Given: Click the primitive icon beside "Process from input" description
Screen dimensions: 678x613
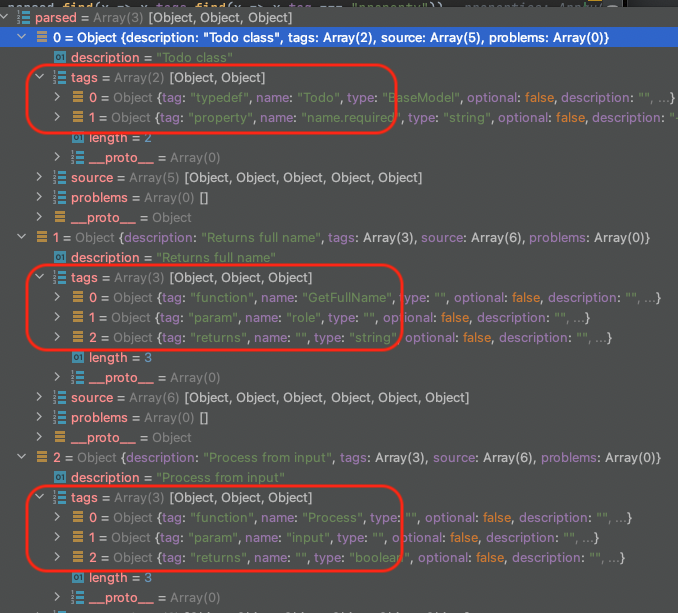Looking at the screenshot, I should click(60, 477).
